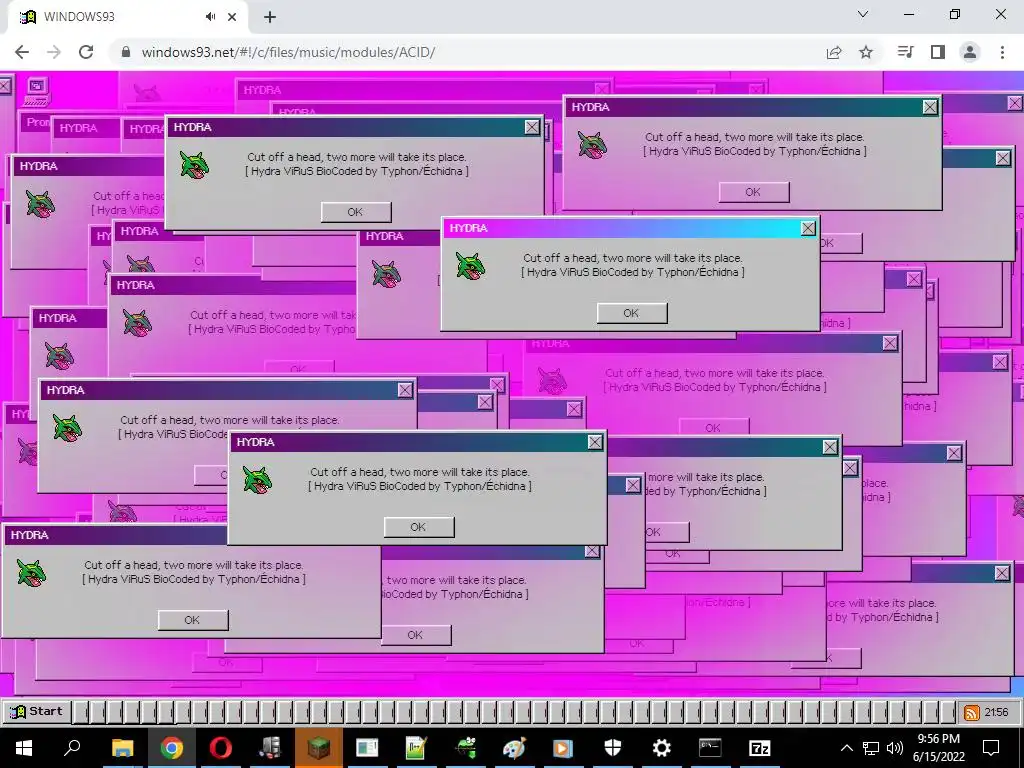Screen dimensions: 1024x768
Task: Click the RSS feed tray icon
Action: (x=971, y=712)
